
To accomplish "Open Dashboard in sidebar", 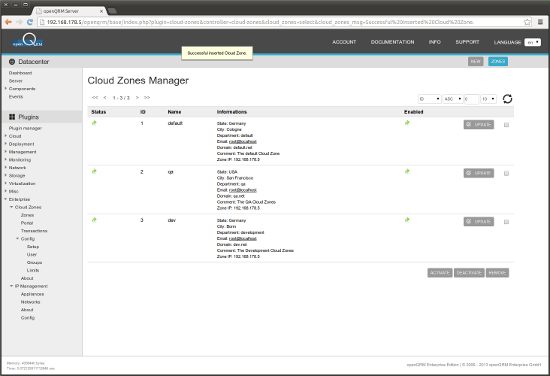I will [x=20, y=73].
